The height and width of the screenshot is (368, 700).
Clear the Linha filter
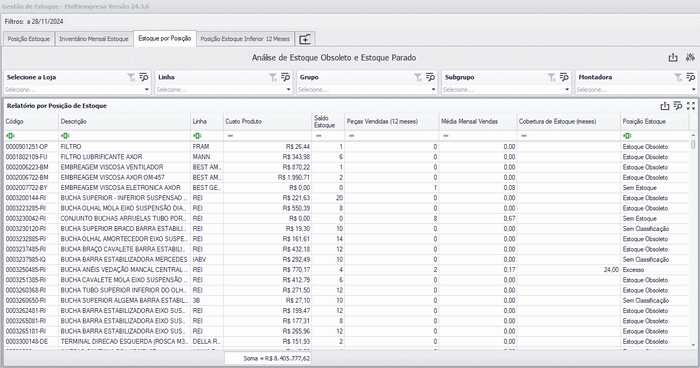click(273, 77)
